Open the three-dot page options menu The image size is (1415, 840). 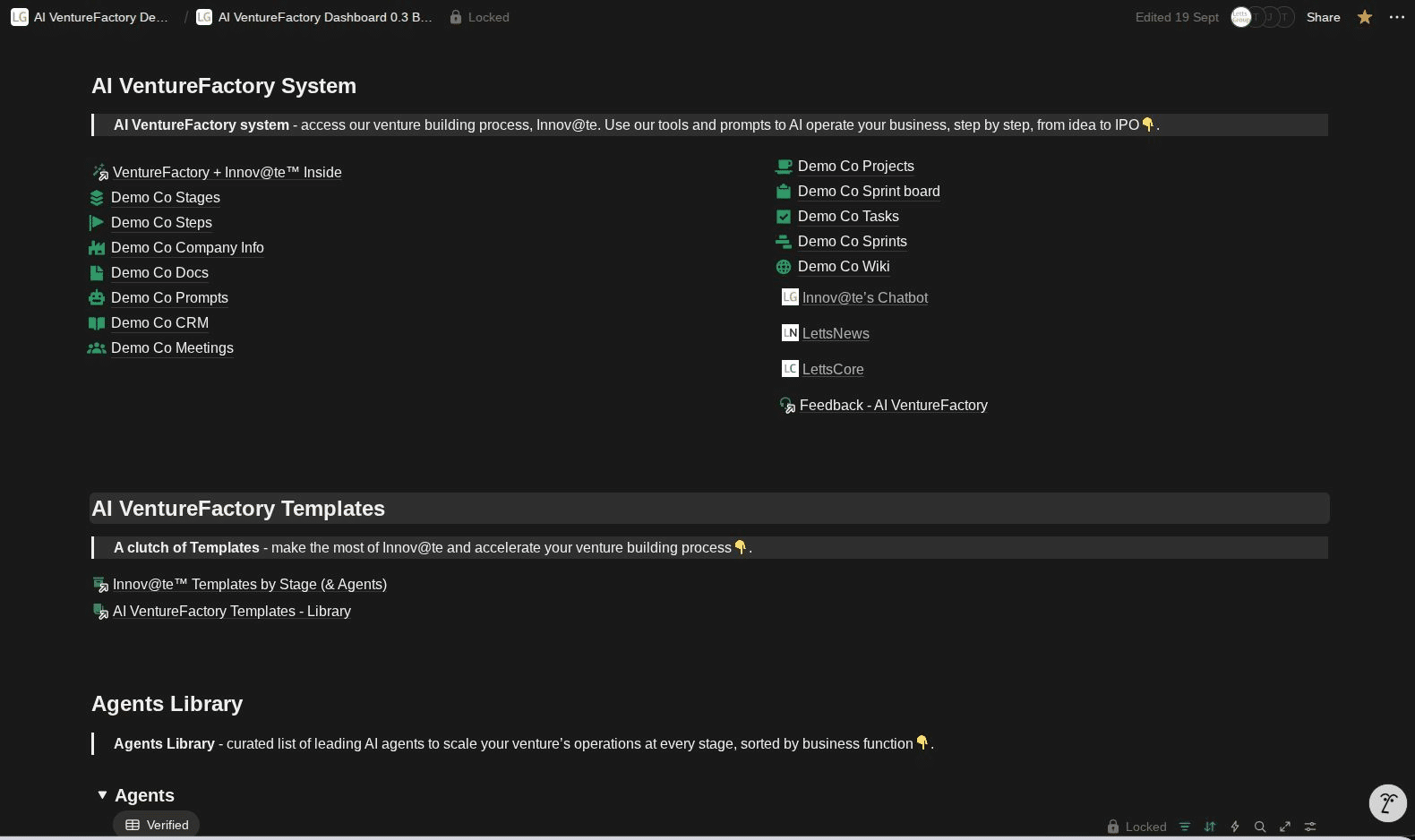[1397, 17]
